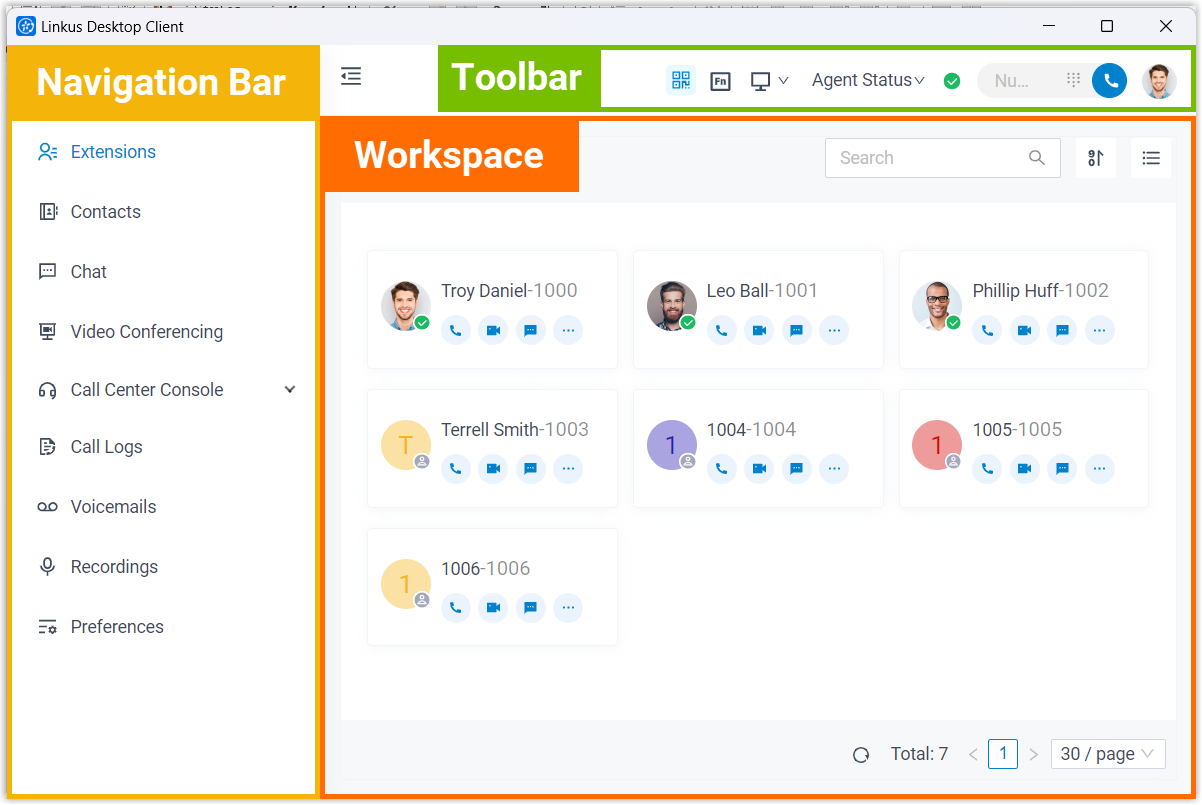Start a video call with Phillip Huff

pyautogui.click(x=1025, y=330)
